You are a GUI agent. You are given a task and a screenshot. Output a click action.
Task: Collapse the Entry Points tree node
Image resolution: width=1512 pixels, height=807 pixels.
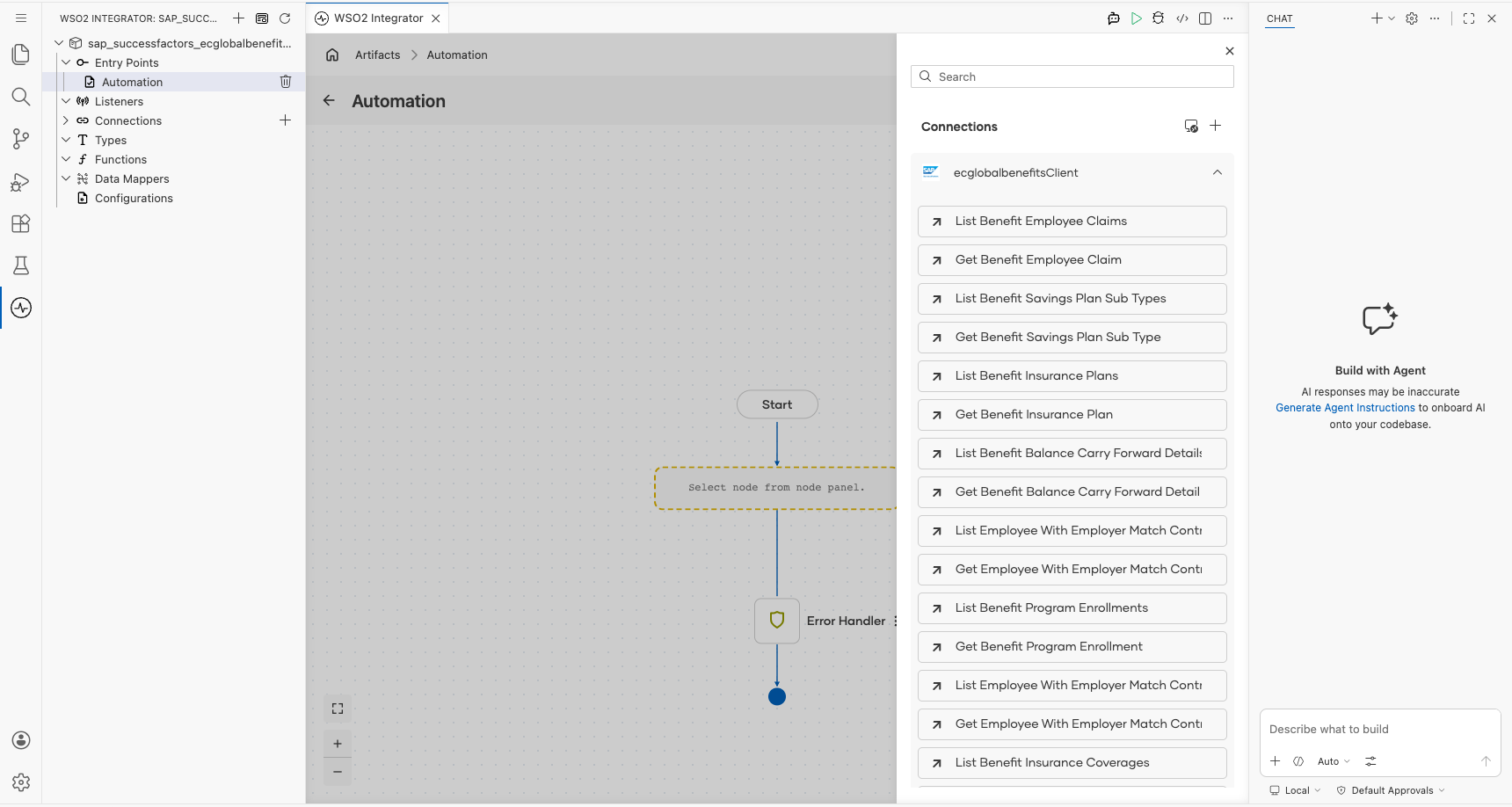click(66, 62)
